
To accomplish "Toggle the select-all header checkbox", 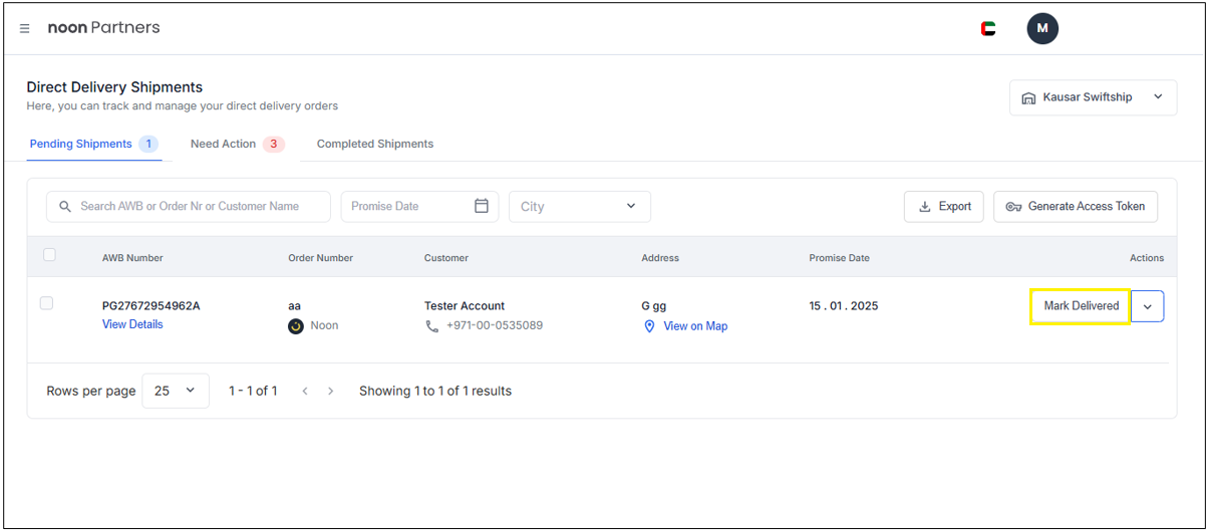I will pos(49,256).
